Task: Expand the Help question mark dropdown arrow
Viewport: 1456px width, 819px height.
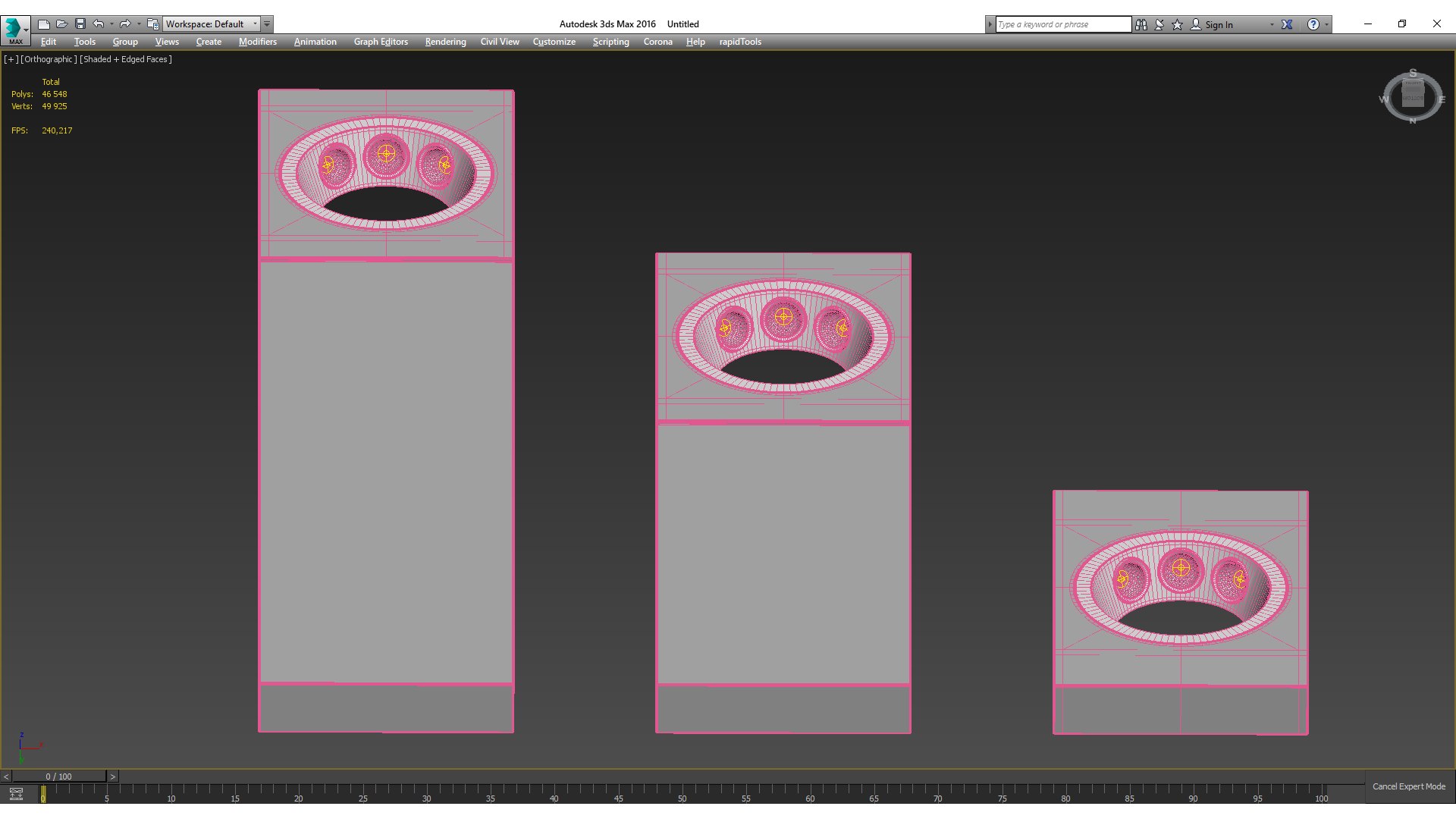Action: [x=1326, y=24]
